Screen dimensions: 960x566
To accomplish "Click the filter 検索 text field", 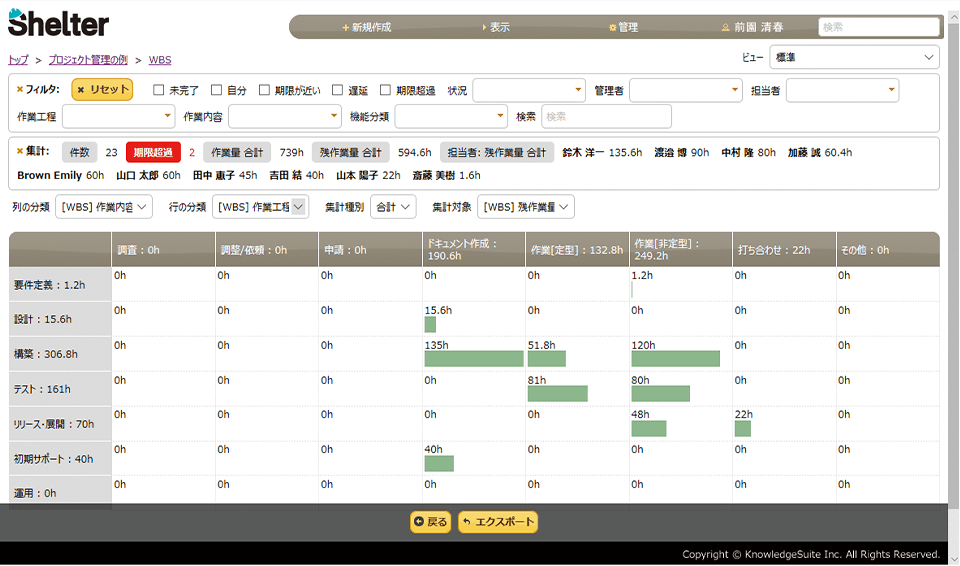I will [606, 116].
